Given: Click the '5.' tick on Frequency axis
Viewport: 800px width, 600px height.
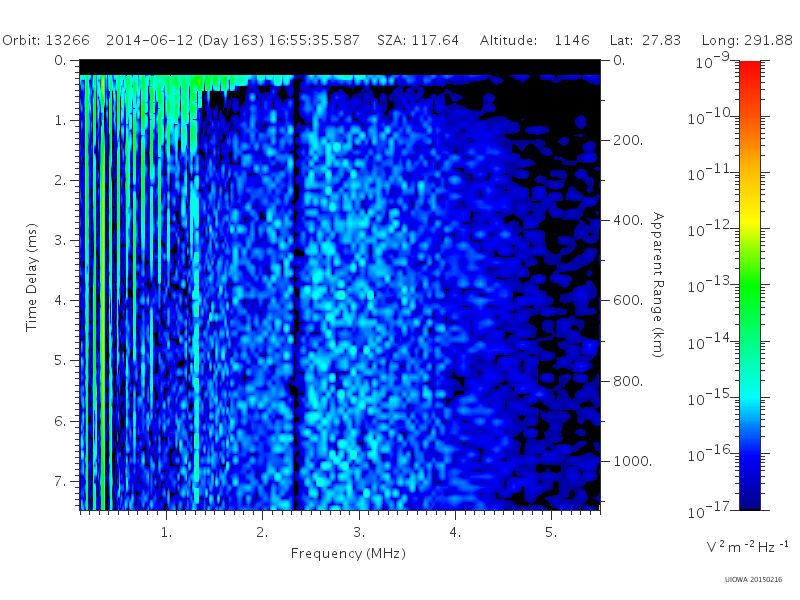Looking at the screenshot, I should 551,533.
